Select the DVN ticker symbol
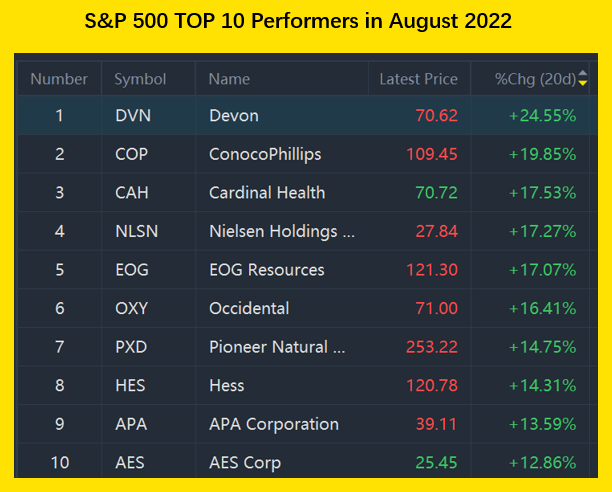612x492 pixels. [131, 116]
